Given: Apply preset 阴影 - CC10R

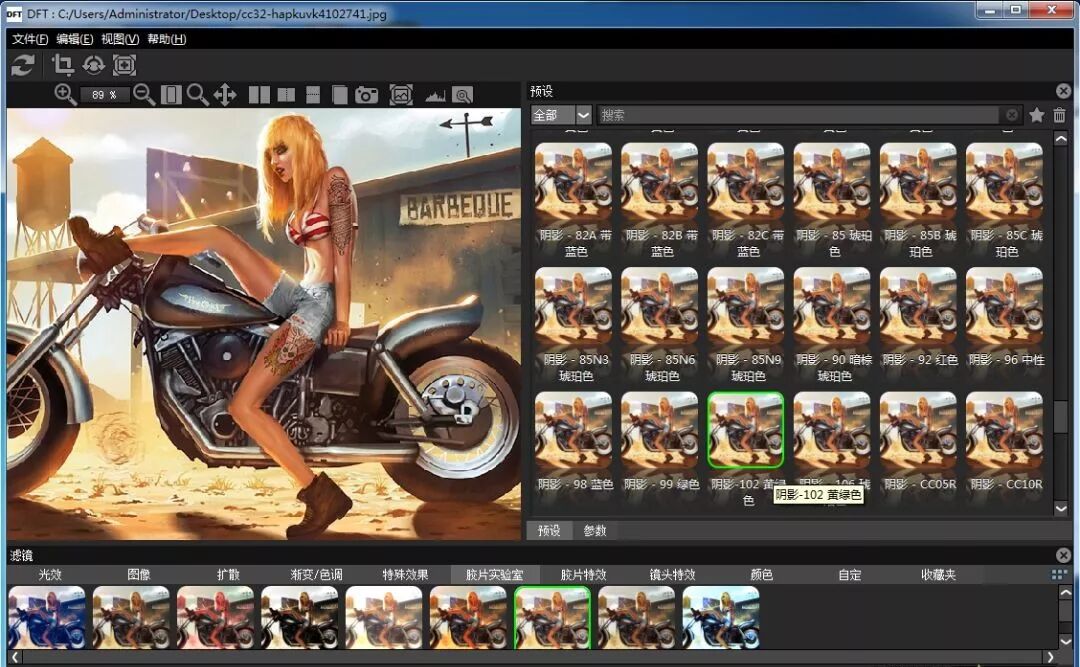Looking at the screenshot, I should pos(1004,431).
